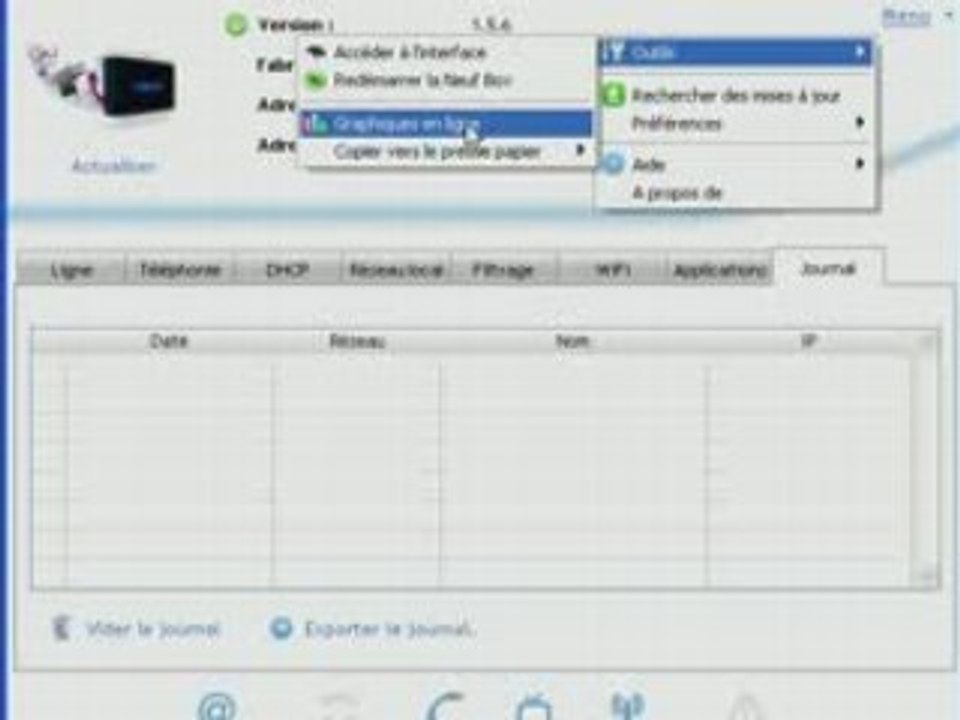Click Exporter le journal link
960x720 pixels.
(389, 629)
